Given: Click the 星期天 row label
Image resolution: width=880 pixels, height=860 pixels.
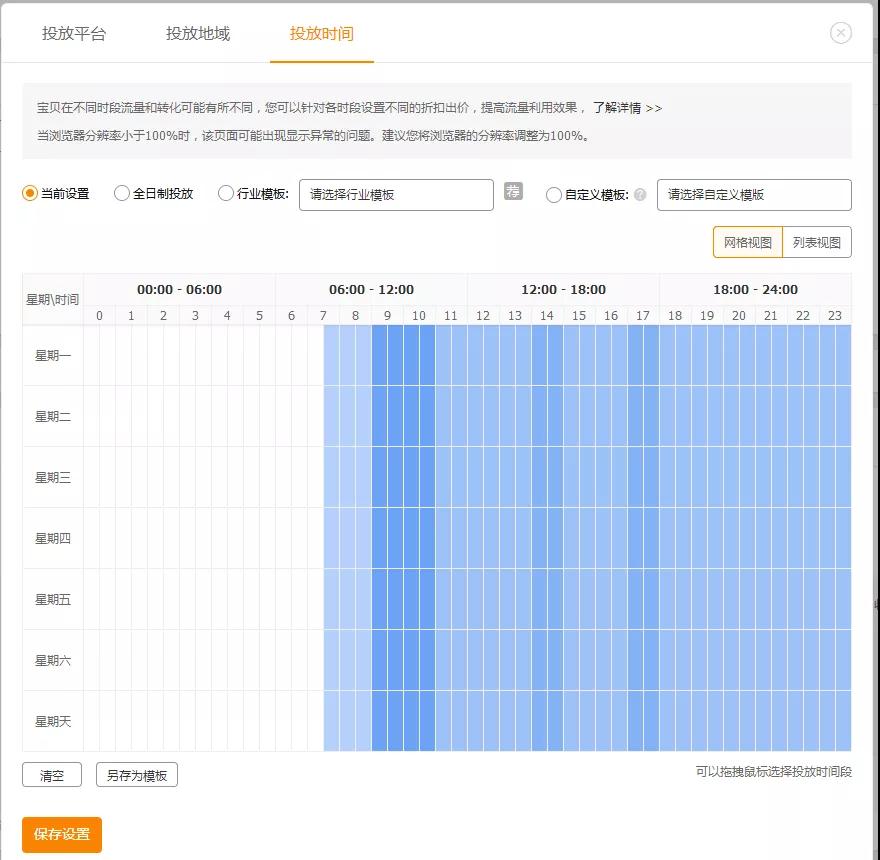Looking at the screenshot, I should point(52,720).
